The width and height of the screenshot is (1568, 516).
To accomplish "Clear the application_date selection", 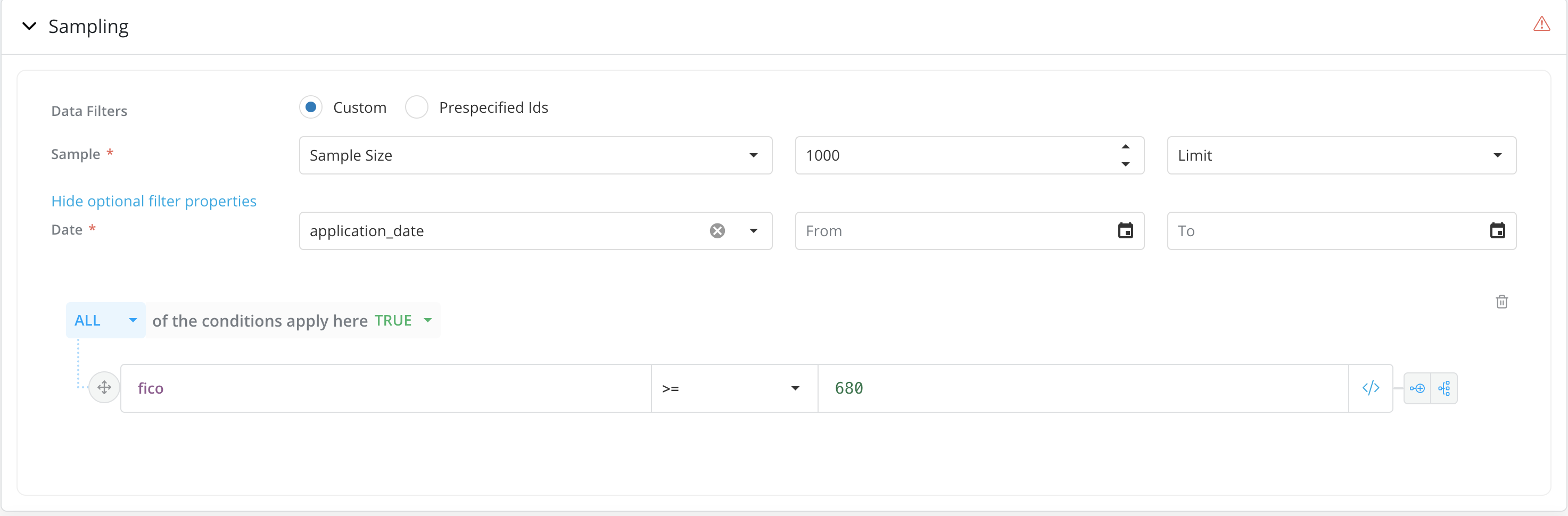I will pyautogui.click(x=717, y=231).
